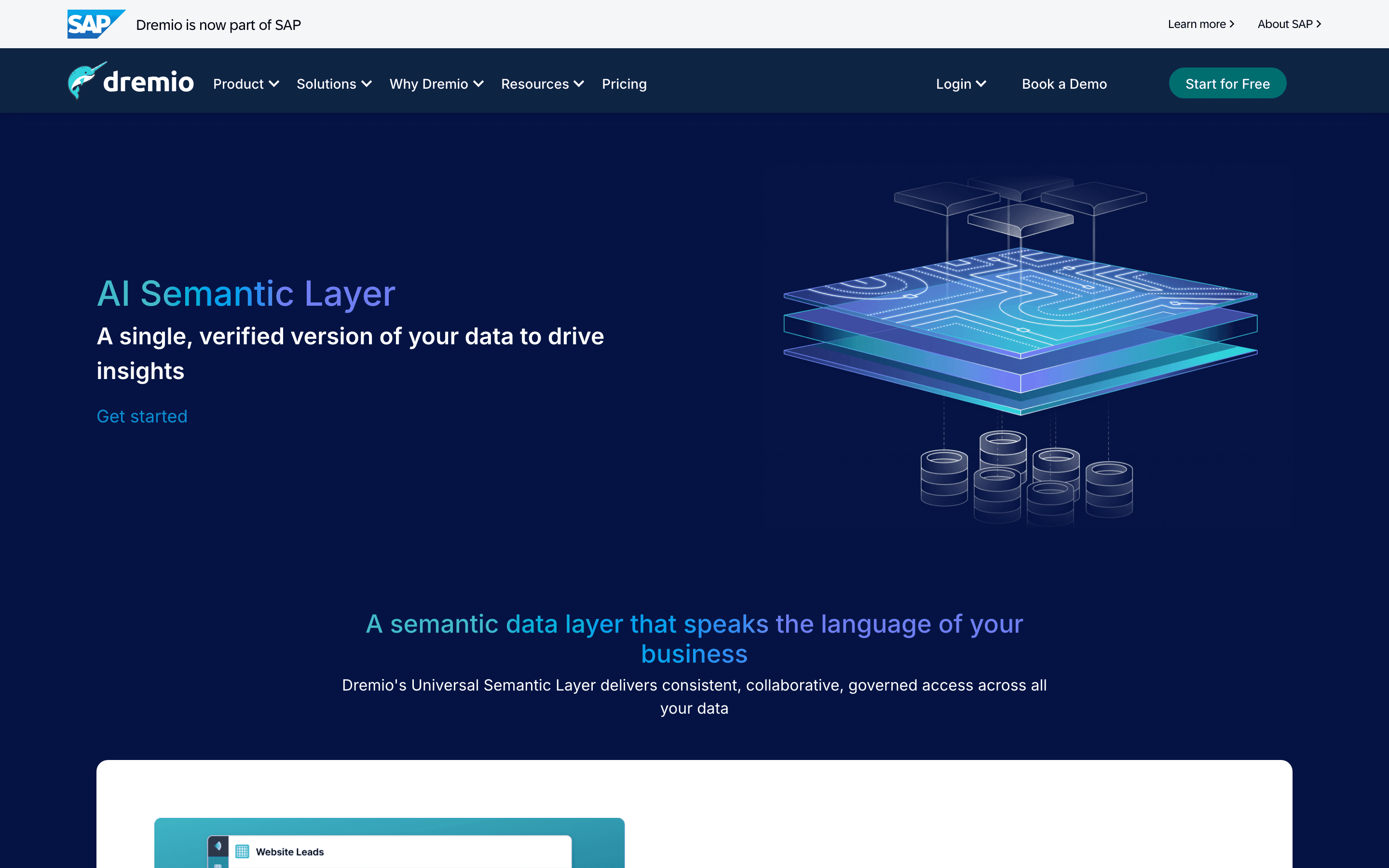
Task: Open the Login dropdown
Action: (x=961, y=84)
